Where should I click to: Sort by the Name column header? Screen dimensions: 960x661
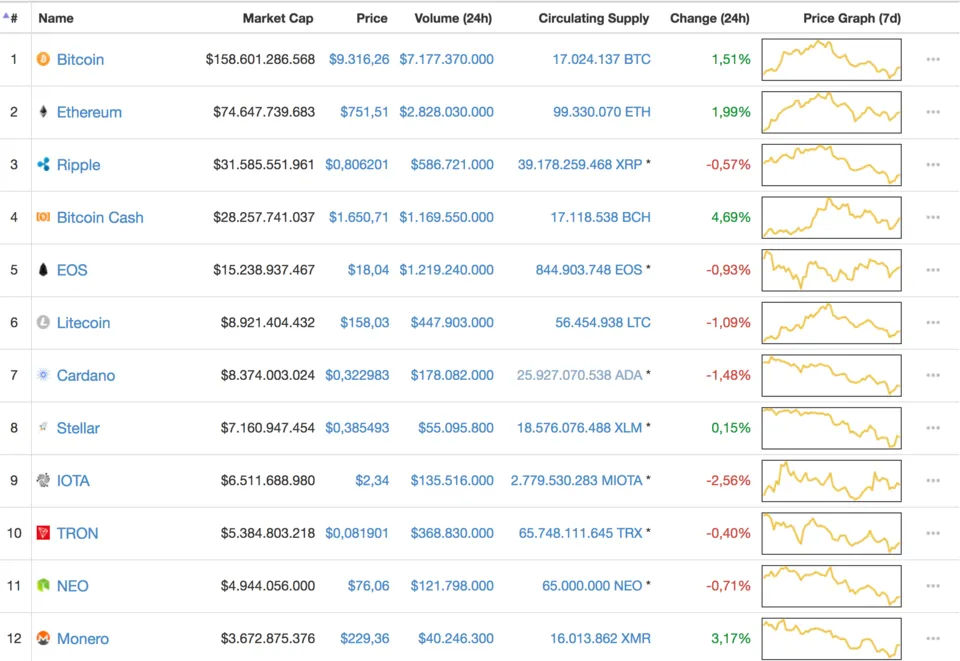(56, 18)
